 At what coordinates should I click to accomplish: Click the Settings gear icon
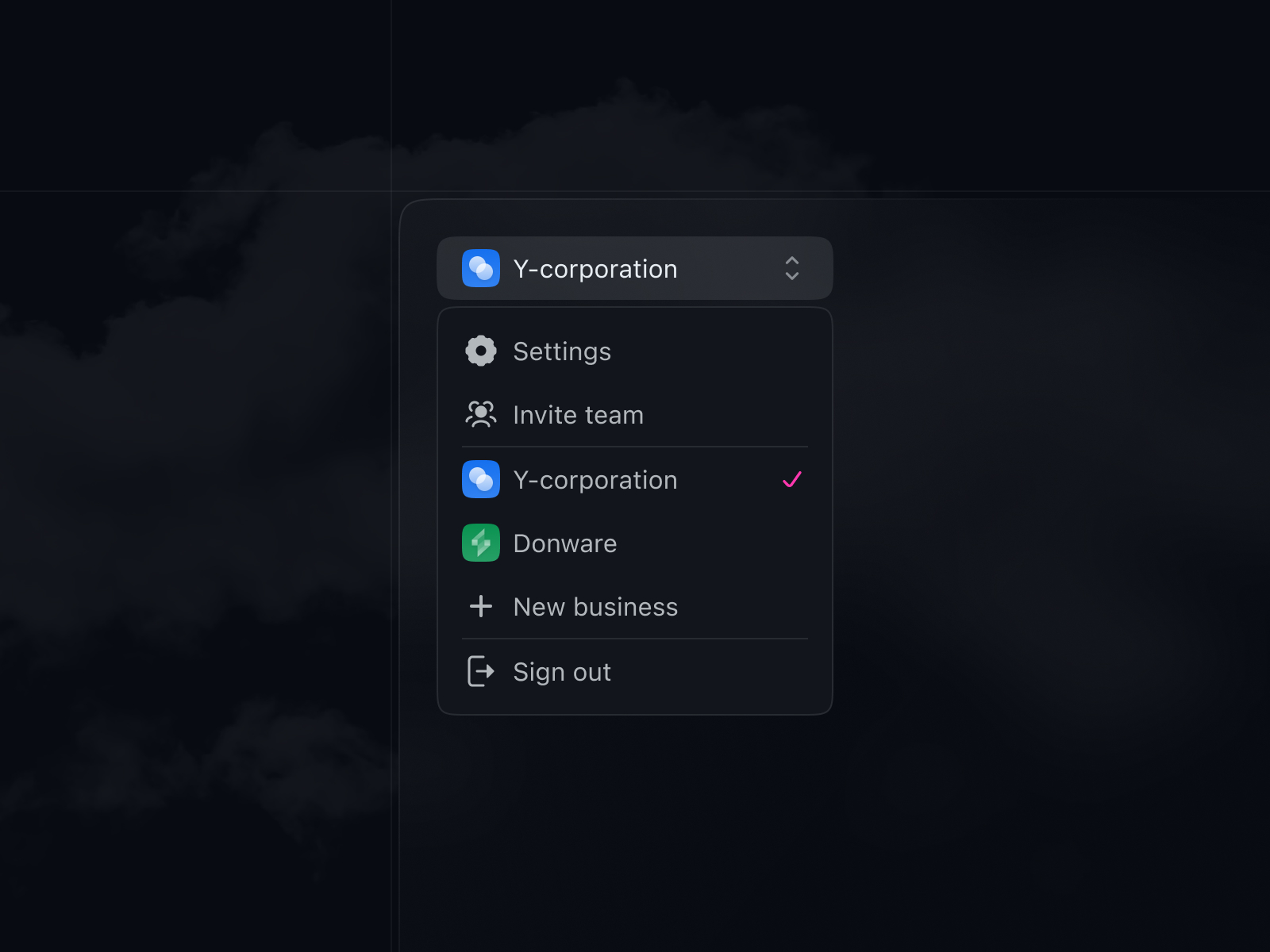(481, 351)
